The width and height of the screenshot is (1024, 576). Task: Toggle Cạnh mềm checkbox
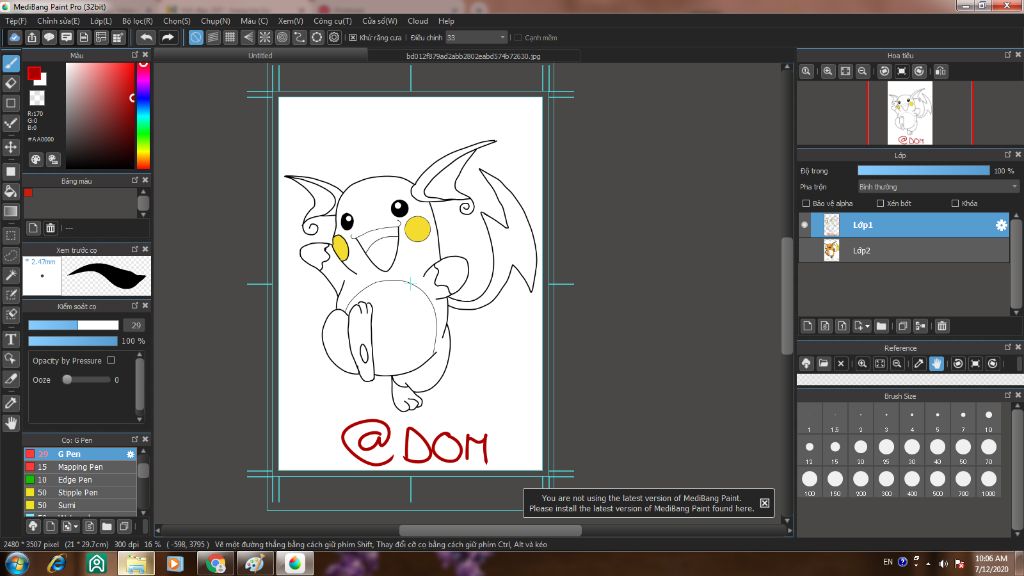tap(518, 38)
